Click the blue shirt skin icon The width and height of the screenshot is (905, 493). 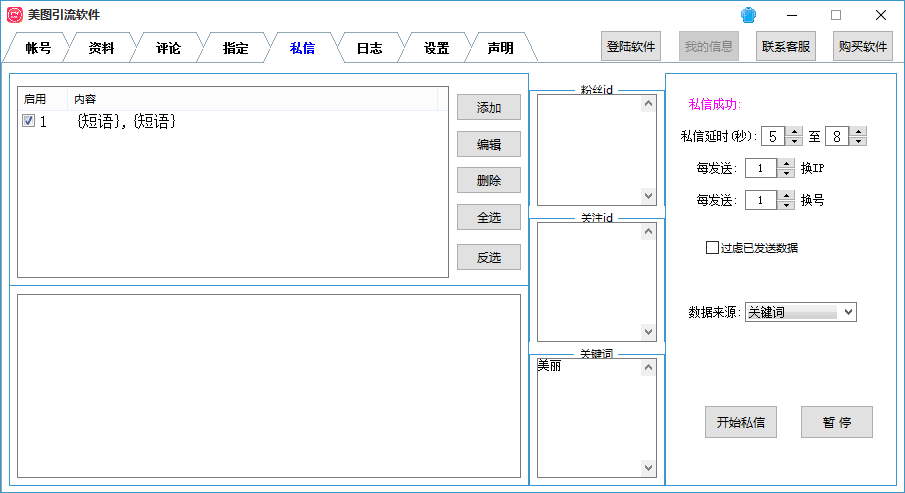(x=749, y=15)
